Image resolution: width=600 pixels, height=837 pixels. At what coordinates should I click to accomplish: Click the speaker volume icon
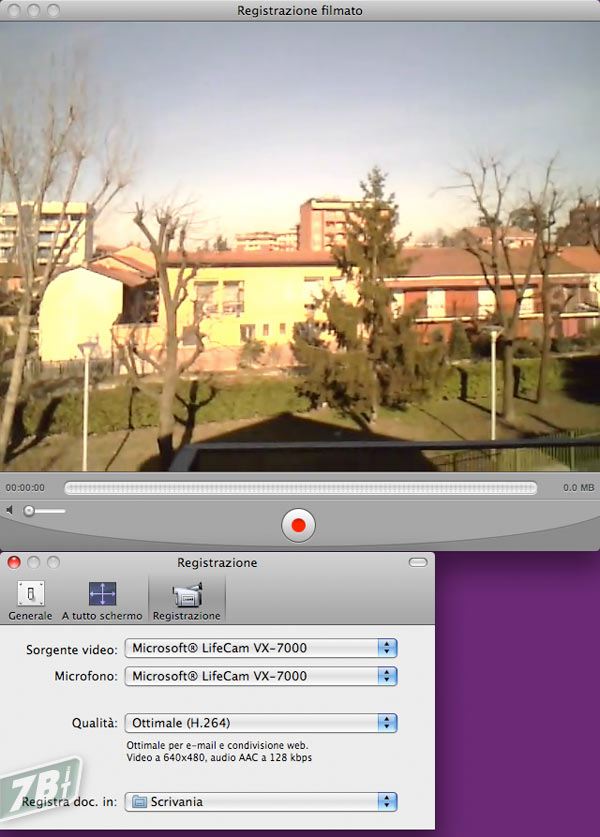pyautogui.click(x=10, y=510)
